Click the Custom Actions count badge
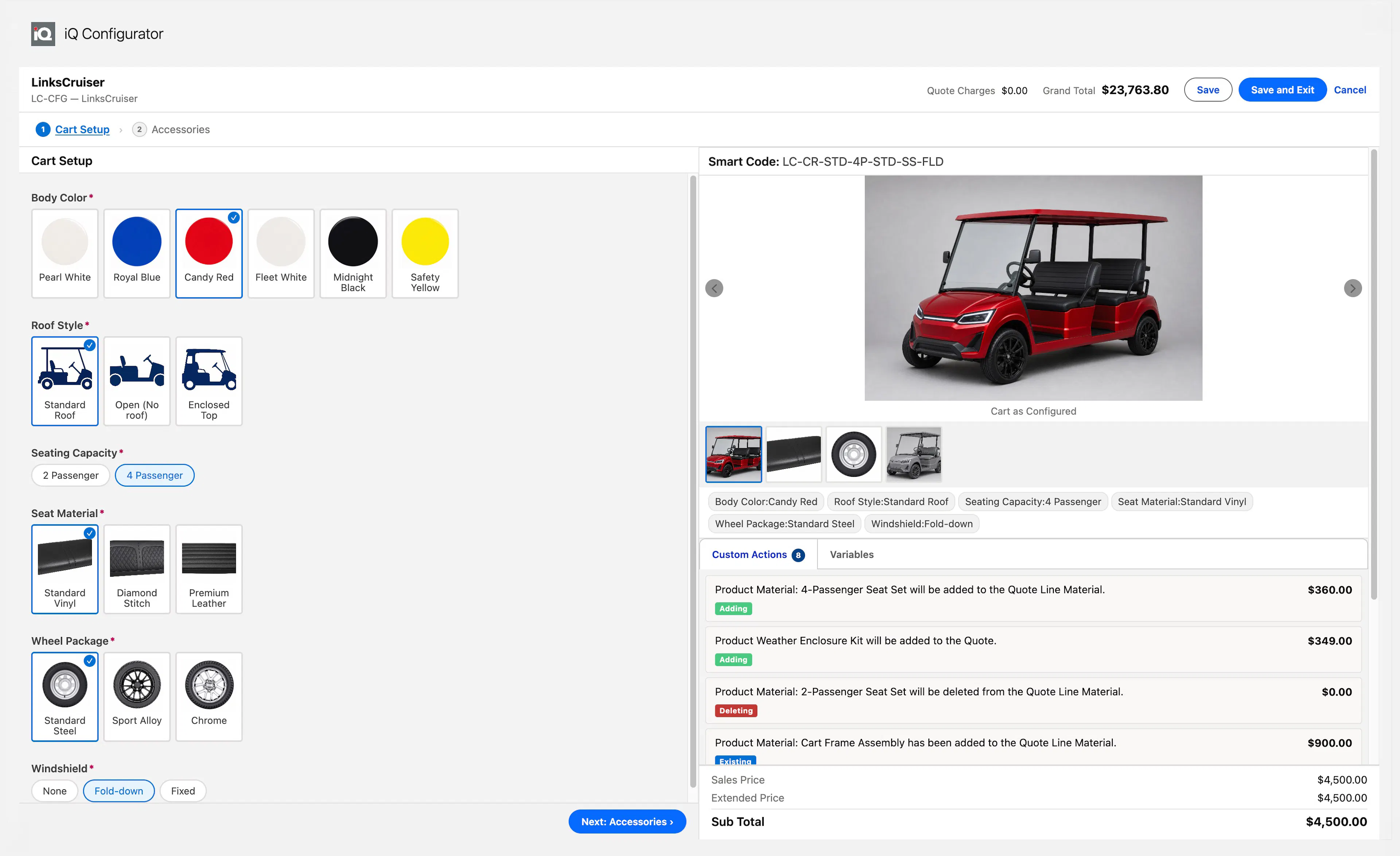1400x856 pixels. pos(798,555)
